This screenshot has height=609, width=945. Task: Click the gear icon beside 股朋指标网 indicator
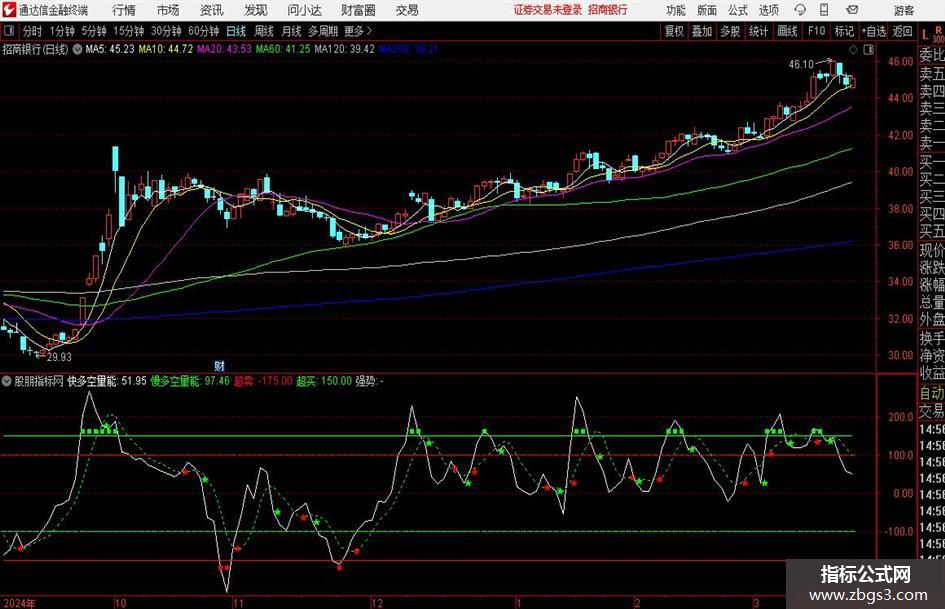click(x=7, y=381)
